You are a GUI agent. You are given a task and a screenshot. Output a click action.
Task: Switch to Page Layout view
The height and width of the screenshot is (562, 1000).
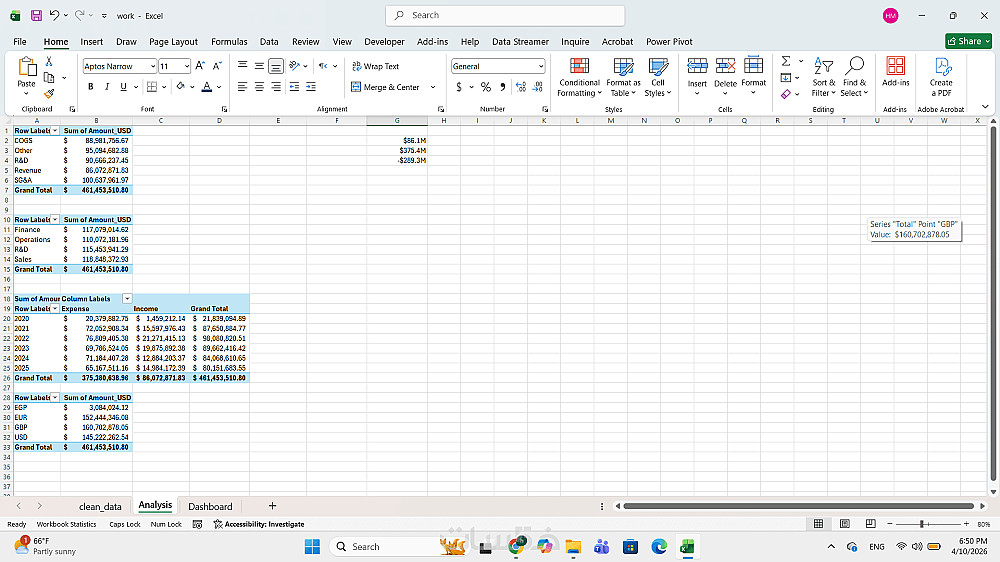(x=844, y=524)
